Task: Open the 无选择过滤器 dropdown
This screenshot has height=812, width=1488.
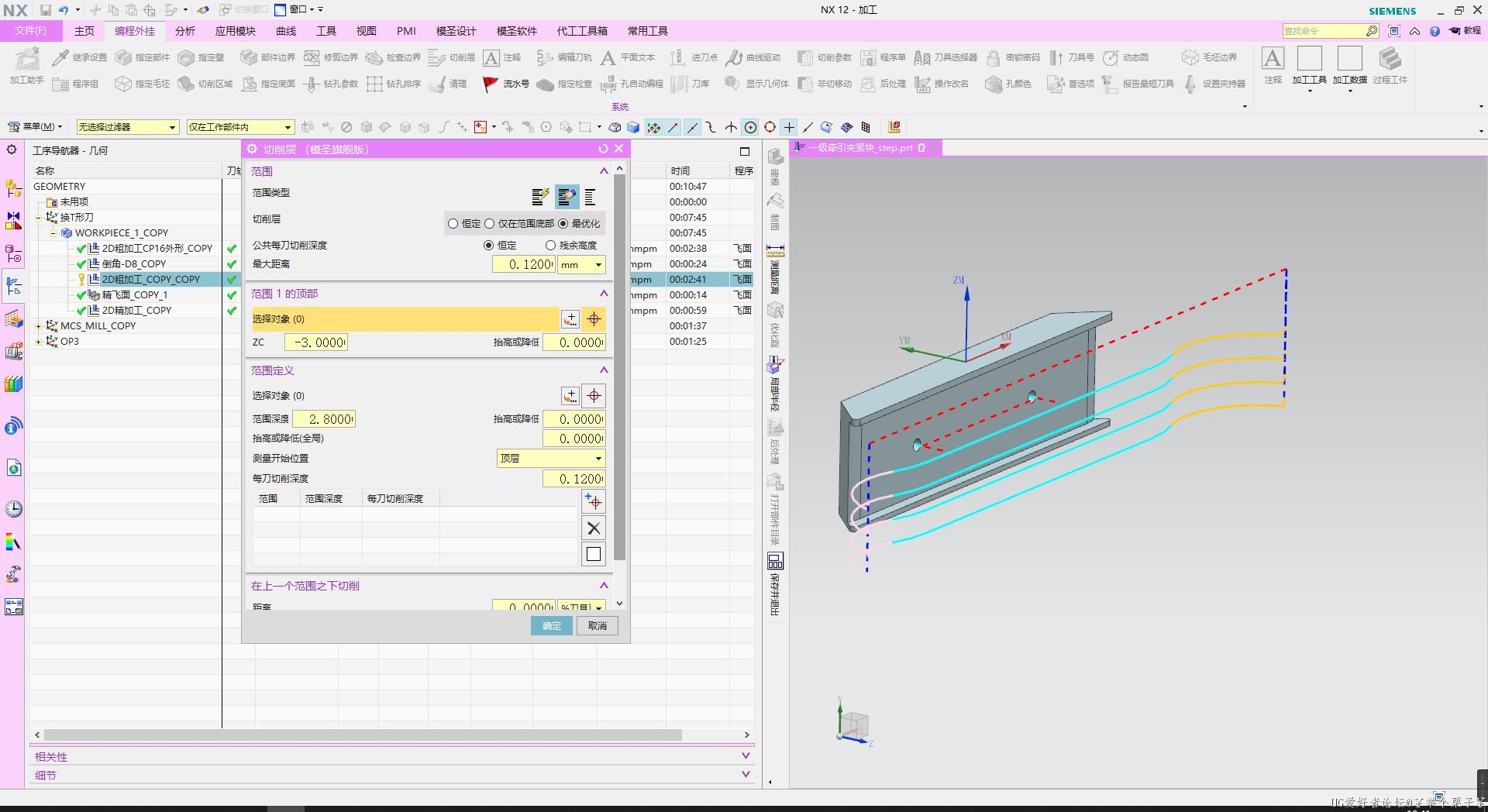Action: pos(128,127)
